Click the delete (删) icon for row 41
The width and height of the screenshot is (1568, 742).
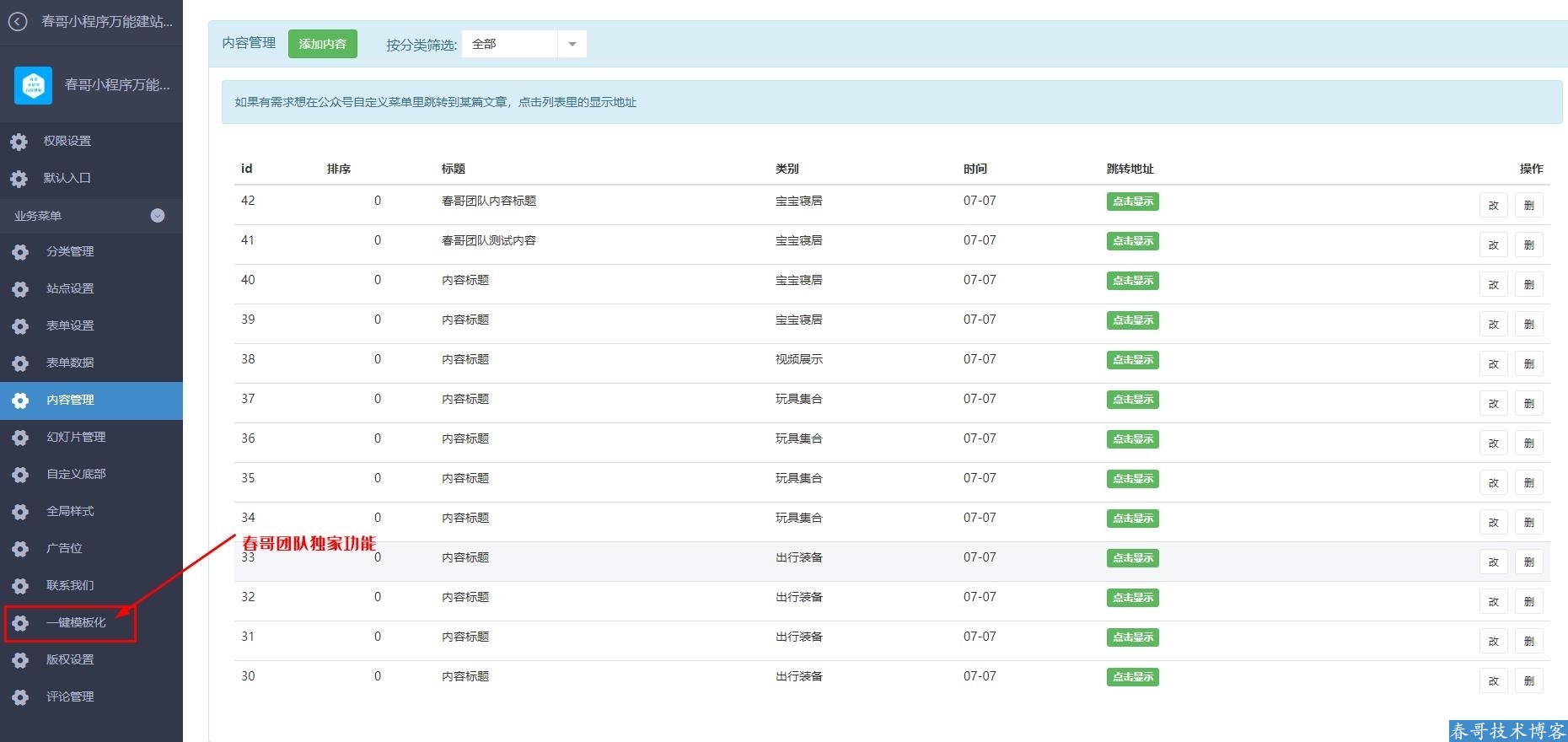point(1528,245)
